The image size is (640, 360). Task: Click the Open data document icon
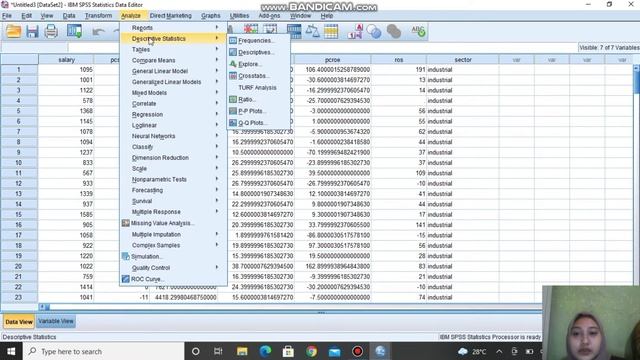[x=13, y=31]
